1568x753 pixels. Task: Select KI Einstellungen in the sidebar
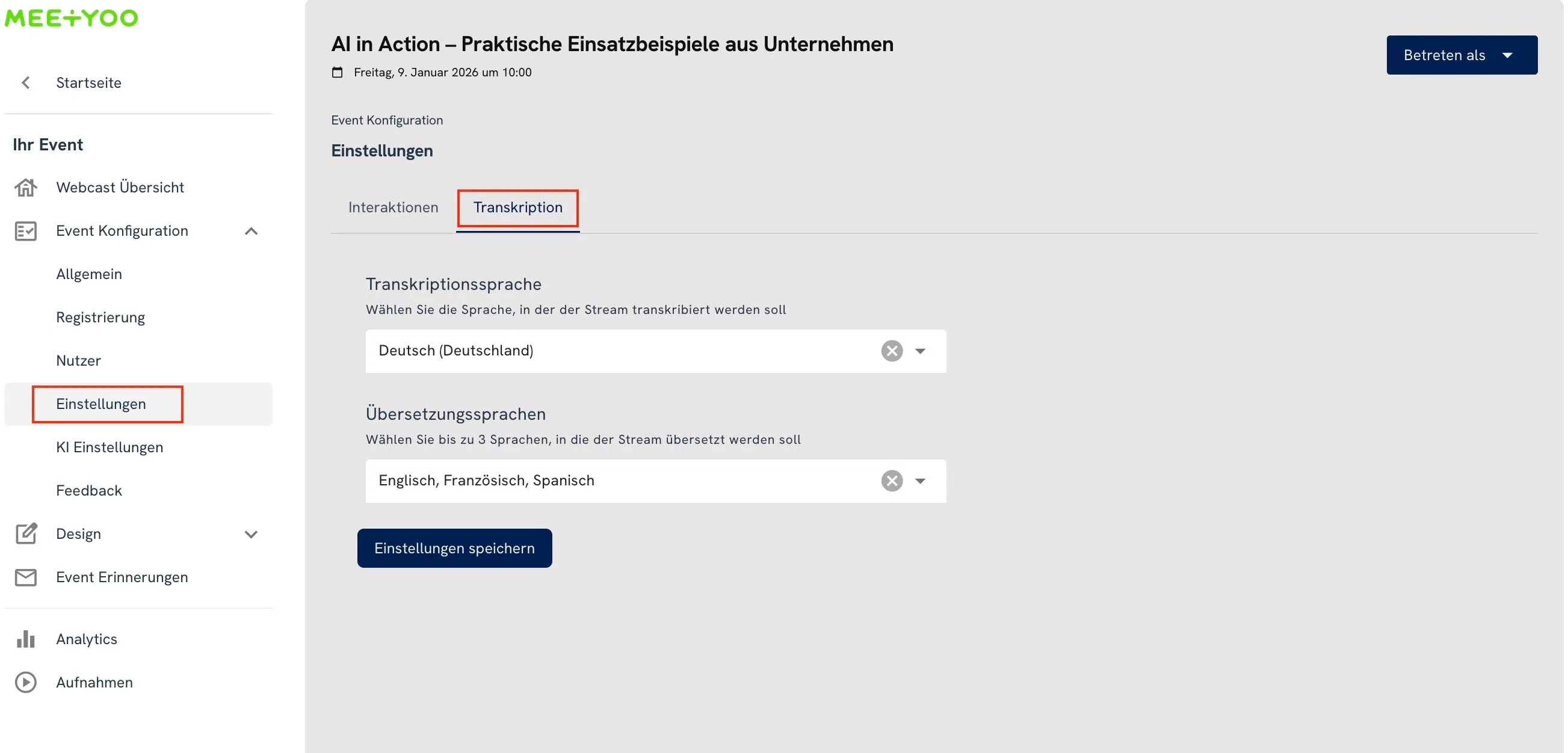(110, 447)
